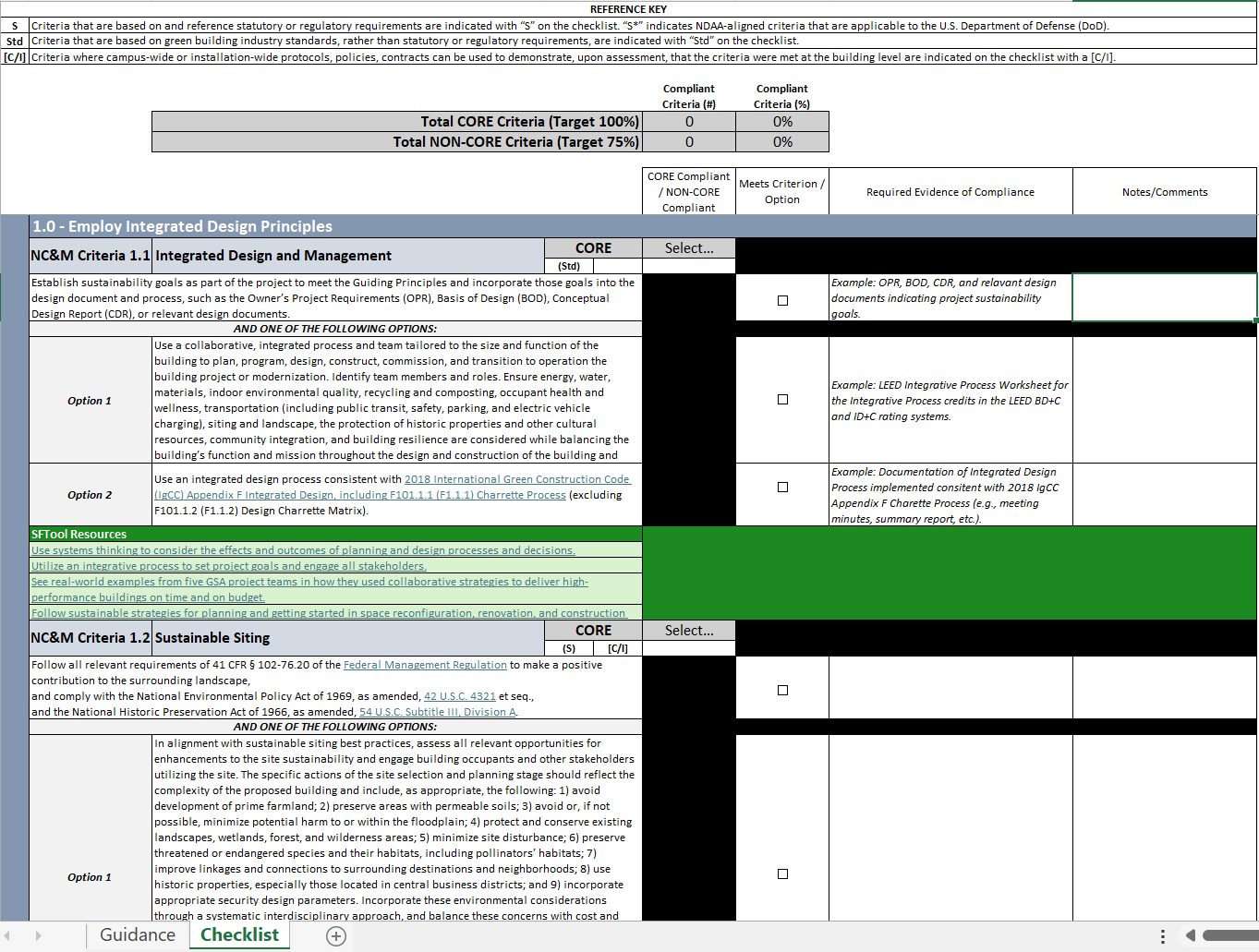Select 'Notes/Comments' column header

(x=1165, y=192)
